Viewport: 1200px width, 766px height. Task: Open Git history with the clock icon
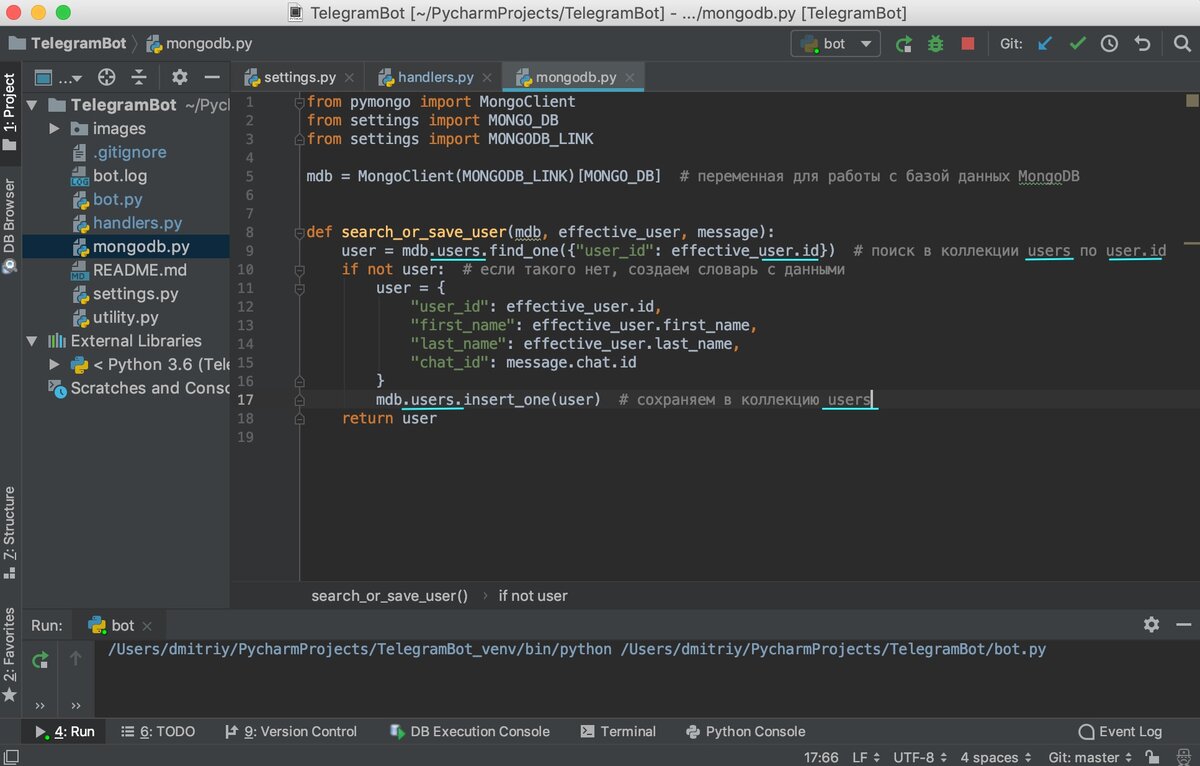[1110, 43]
